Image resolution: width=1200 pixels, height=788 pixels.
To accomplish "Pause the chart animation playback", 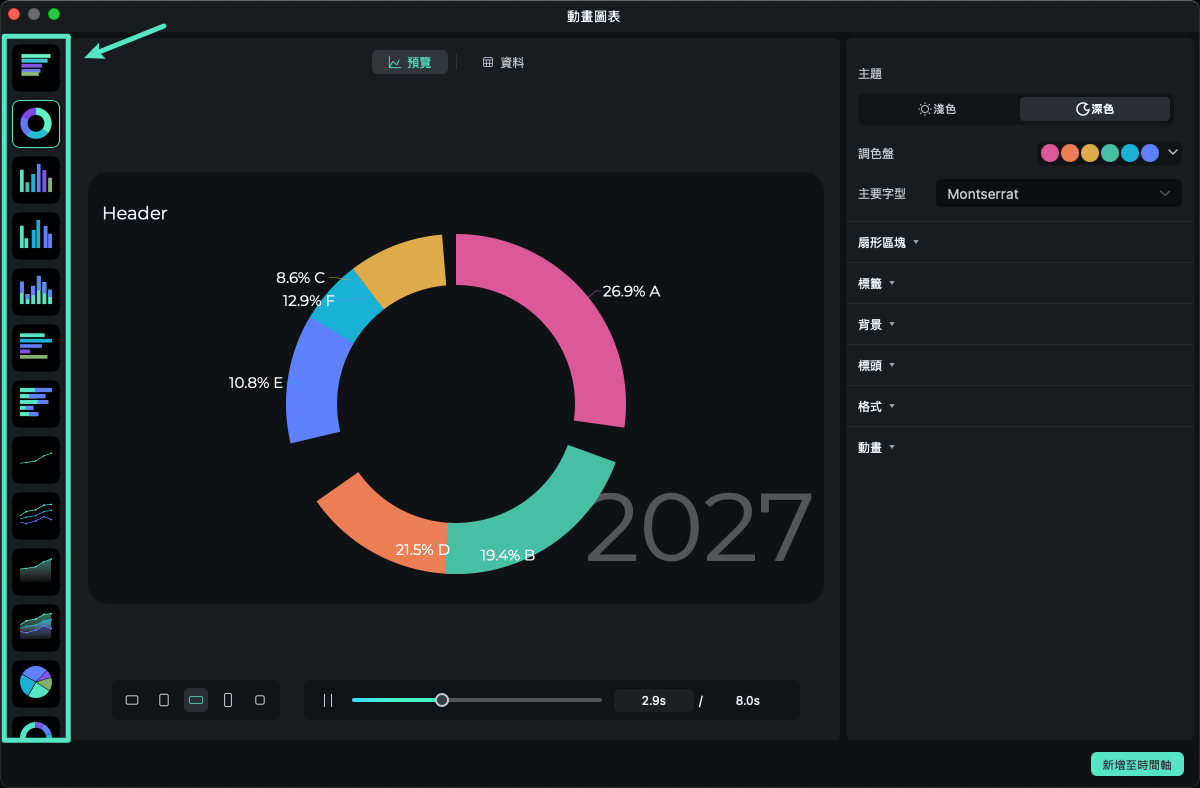I will coord(328,700).
